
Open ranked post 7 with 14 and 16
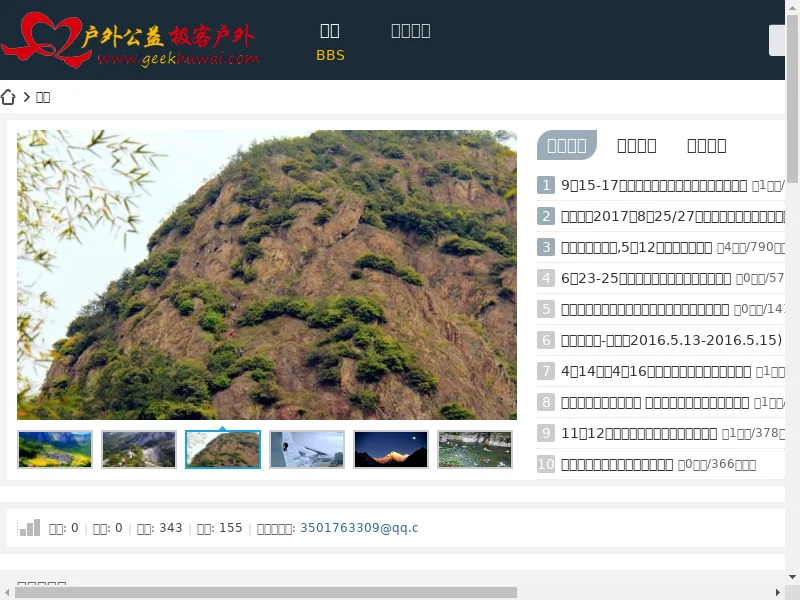(656, 371)
